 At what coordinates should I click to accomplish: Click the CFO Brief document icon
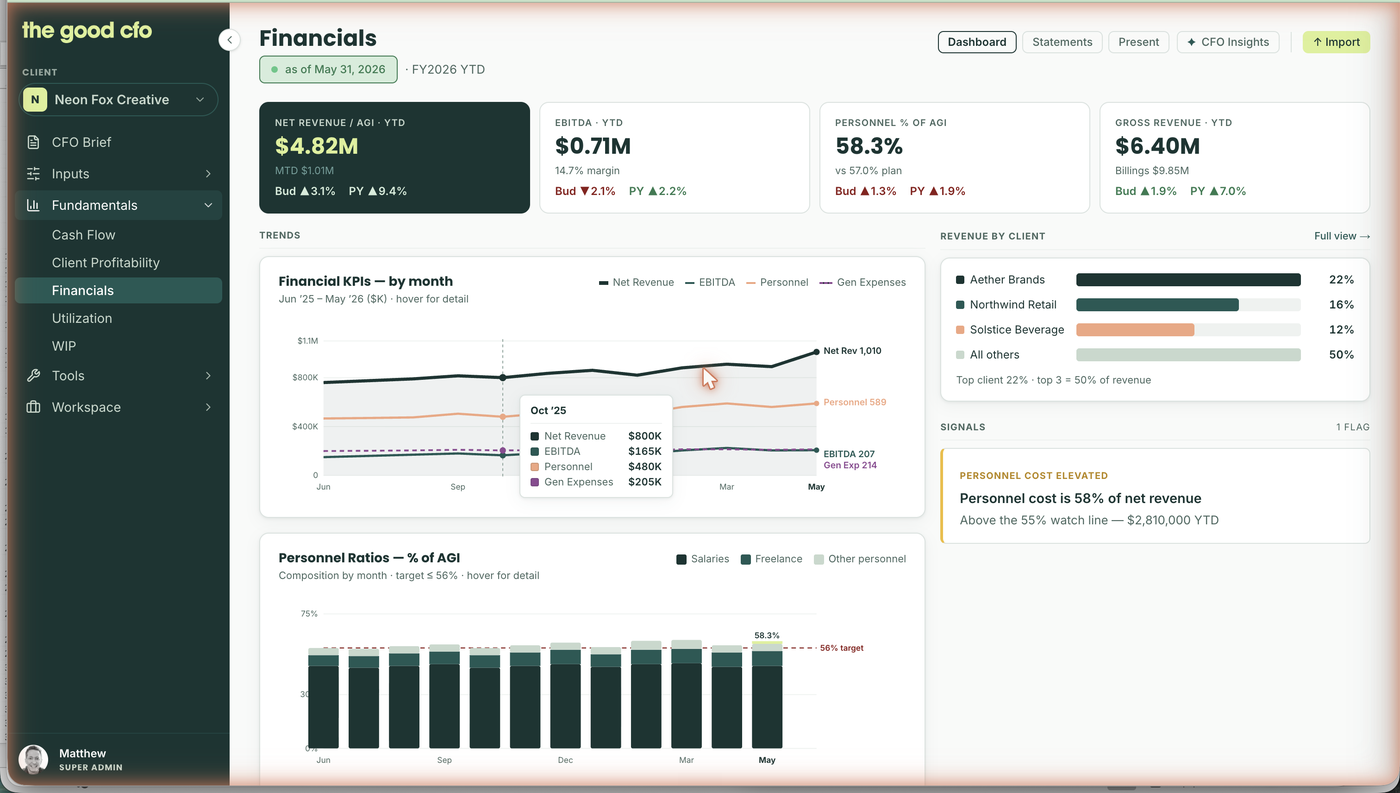pyautogui.click(x=34, y=142)
